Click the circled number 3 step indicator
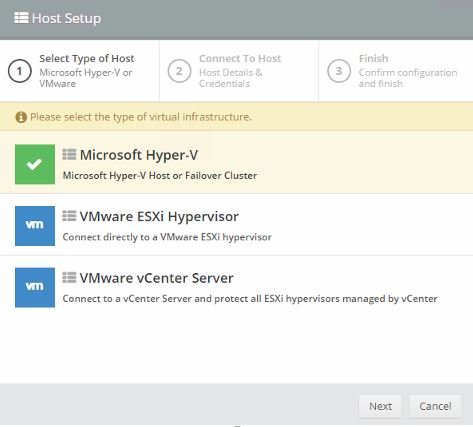This screenshot has height=427, width=473. (x=339, y=71)
